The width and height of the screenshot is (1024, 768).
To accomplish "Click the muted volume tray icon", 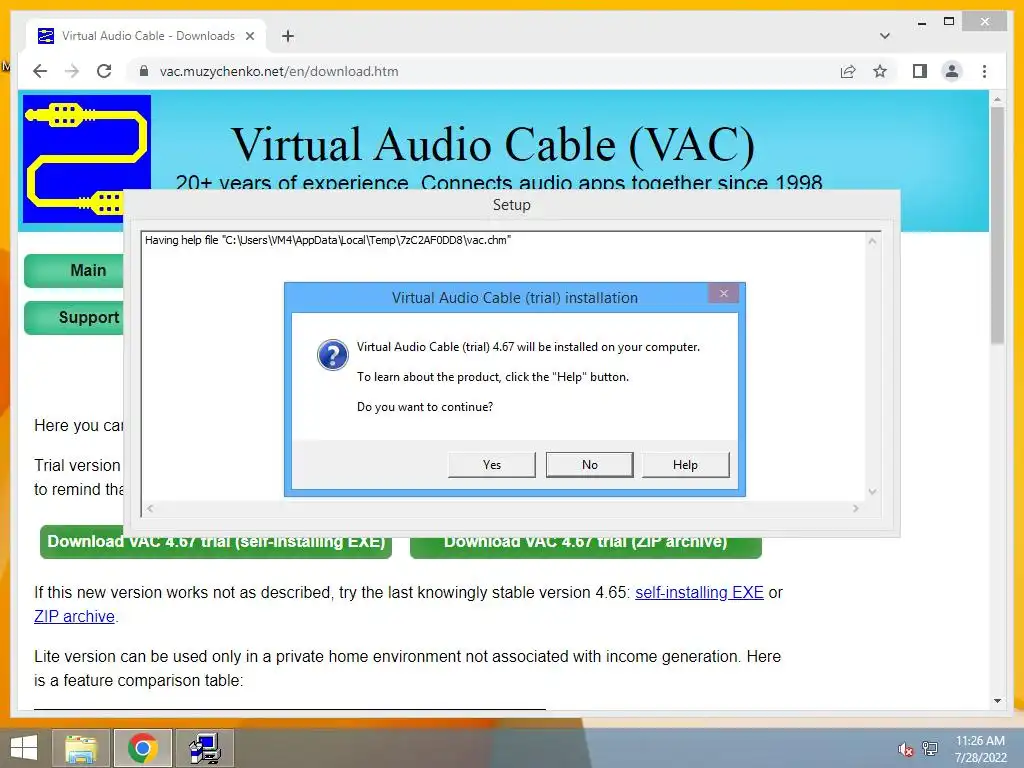I will (x=905, y=749).
